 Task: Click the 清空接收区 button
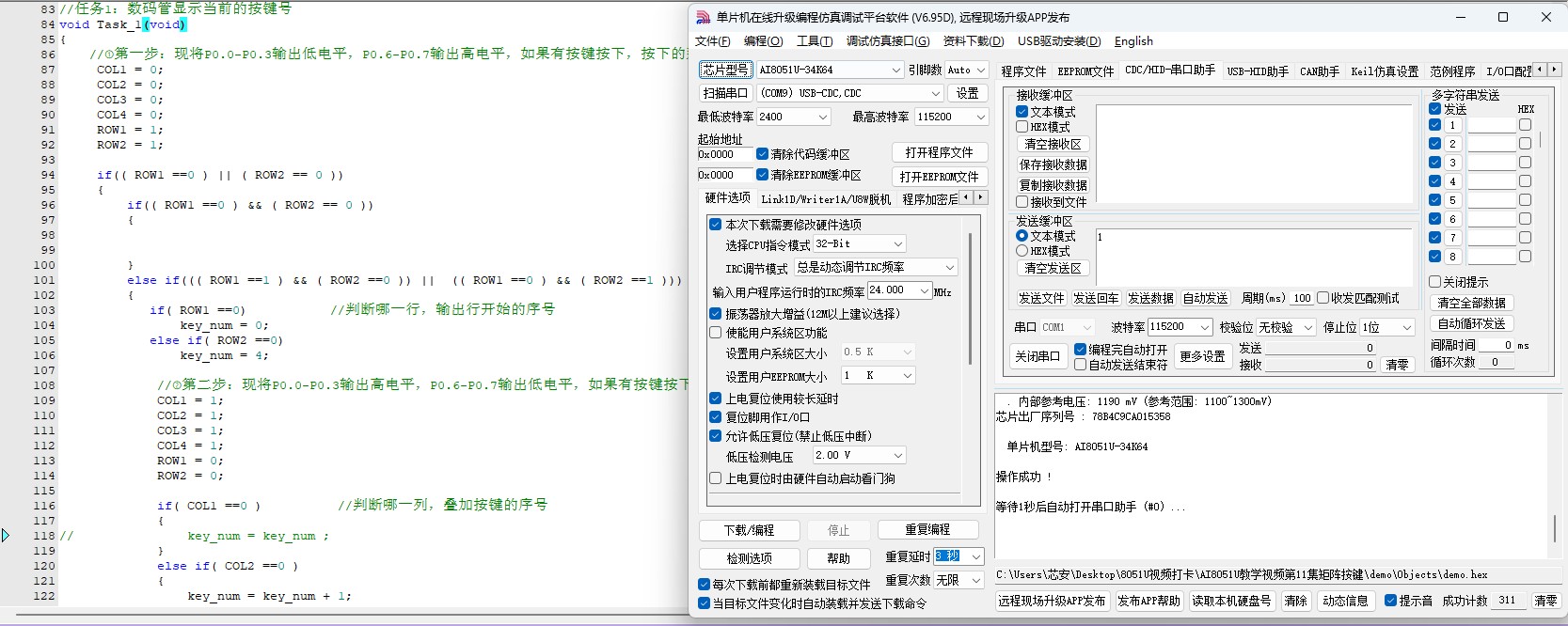[x=1053, y=145]
